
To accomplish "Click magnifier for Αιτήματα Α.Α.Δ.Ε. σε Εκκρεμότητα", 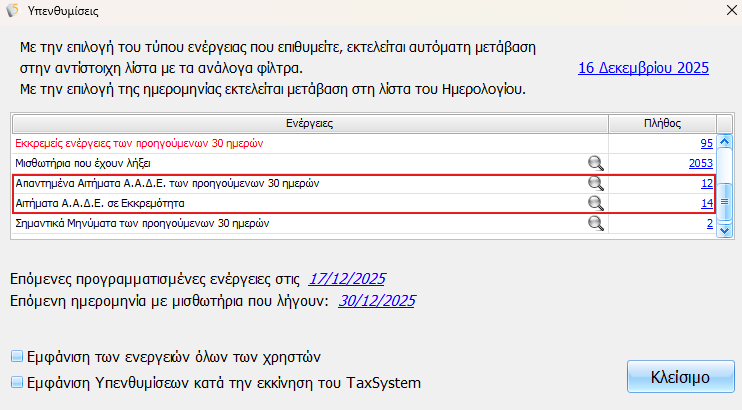I will point(595,204).
